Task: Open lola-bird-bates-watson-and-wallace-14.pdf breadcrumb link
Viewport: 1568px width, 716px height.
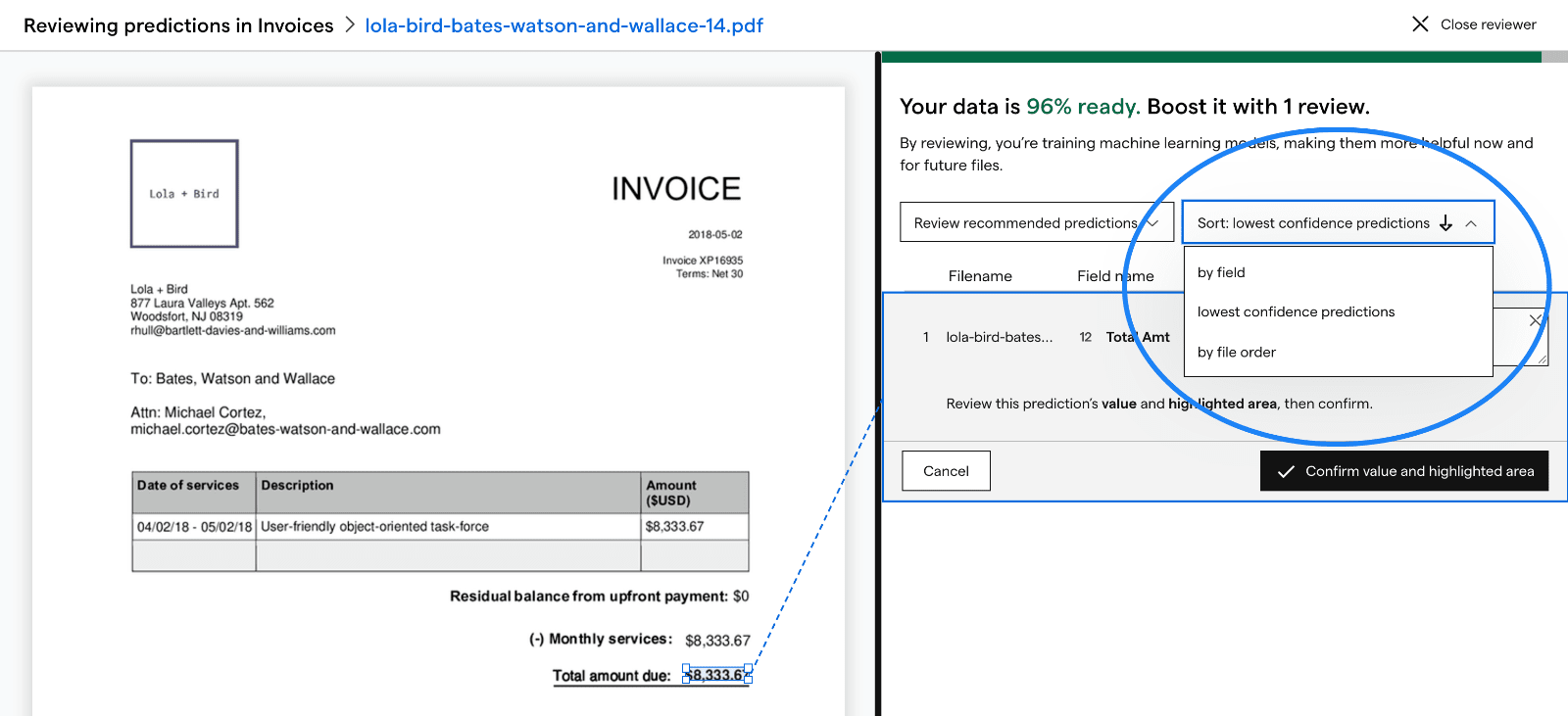Action: click(563, 25)
